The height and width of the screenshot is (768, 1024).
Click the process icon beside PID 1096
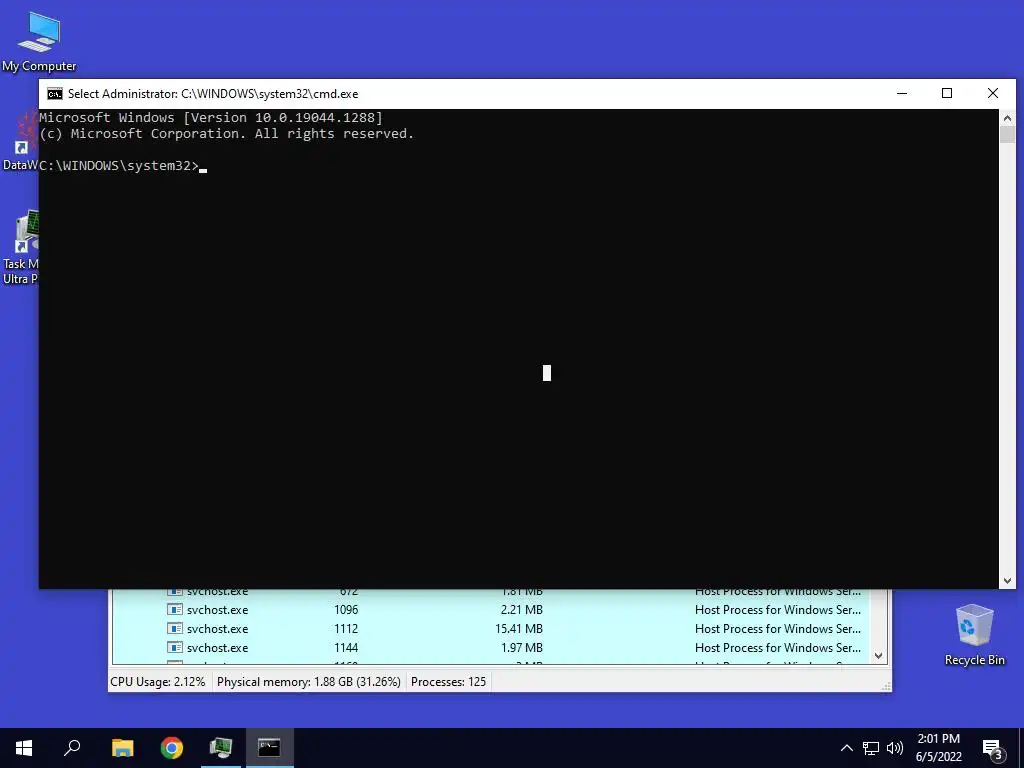(174, 610)
